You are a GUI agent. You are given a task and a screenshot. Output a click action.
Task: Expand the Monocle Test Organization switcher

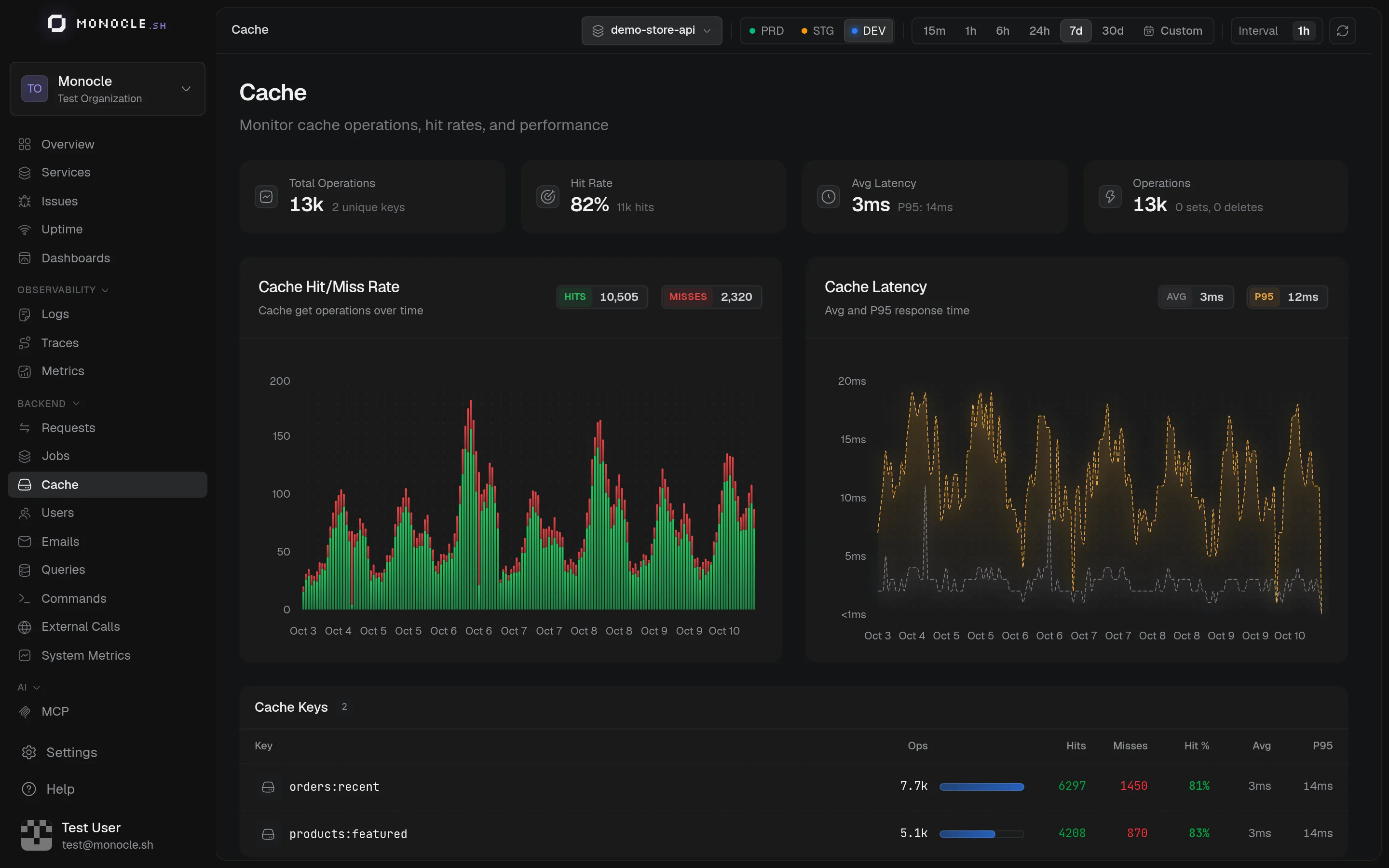coord(108,88)
